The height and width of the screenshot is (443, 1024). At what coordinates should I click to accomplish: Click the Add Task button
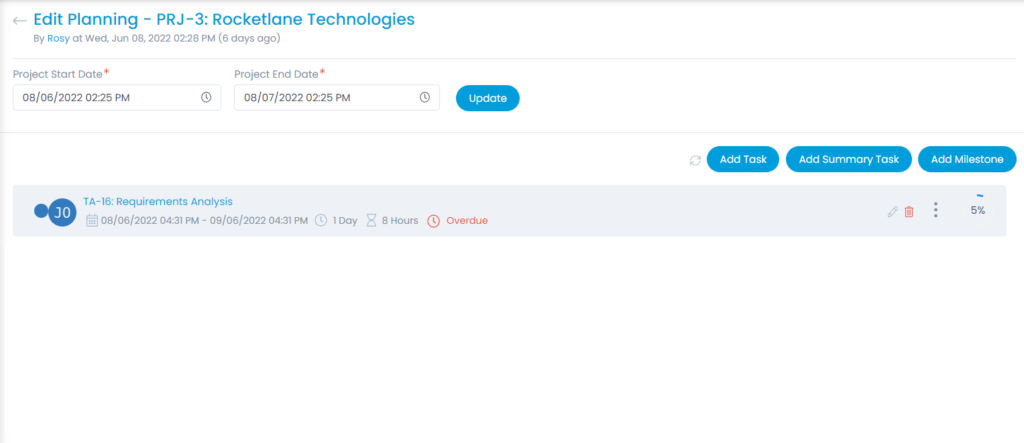[x=743, y=159]
